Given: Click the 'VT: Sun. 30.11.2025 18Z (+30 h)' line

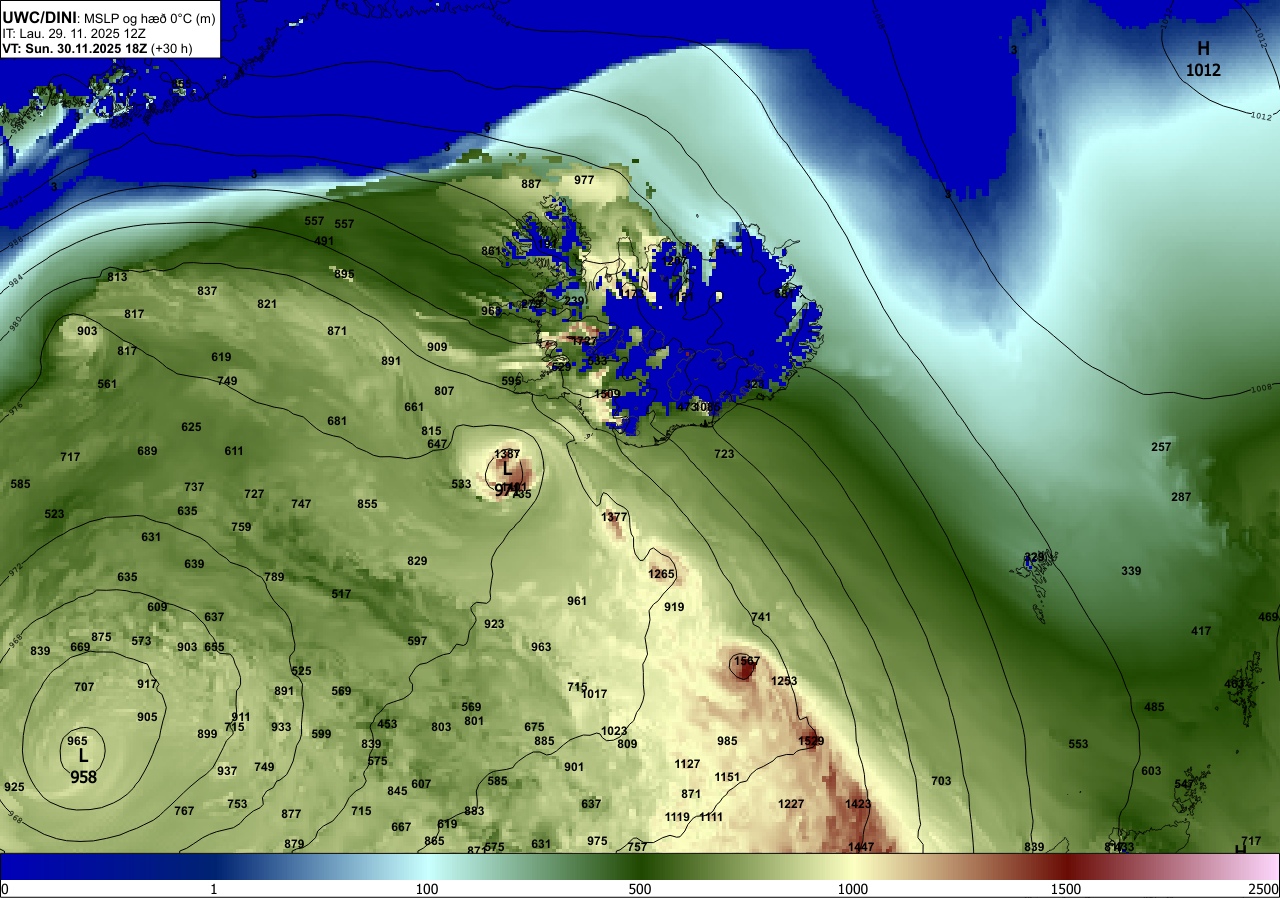Looking at the screenshot, I should [x=97, y=48].
